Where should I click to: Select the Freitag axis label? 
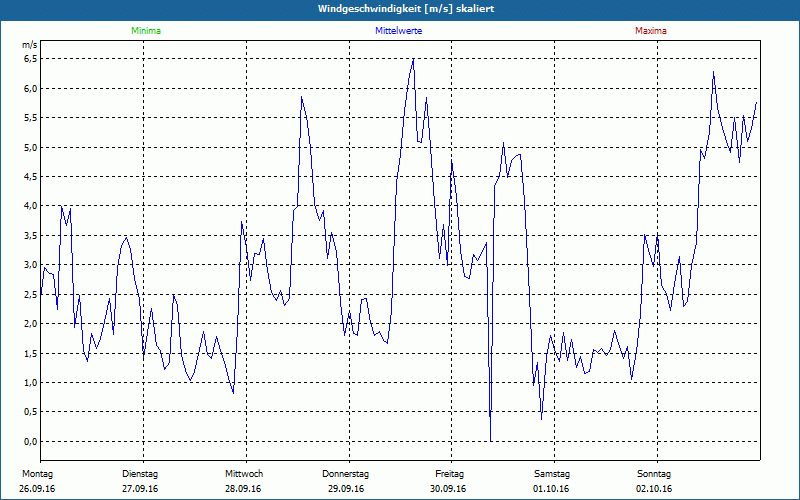(x=449, y=474)
